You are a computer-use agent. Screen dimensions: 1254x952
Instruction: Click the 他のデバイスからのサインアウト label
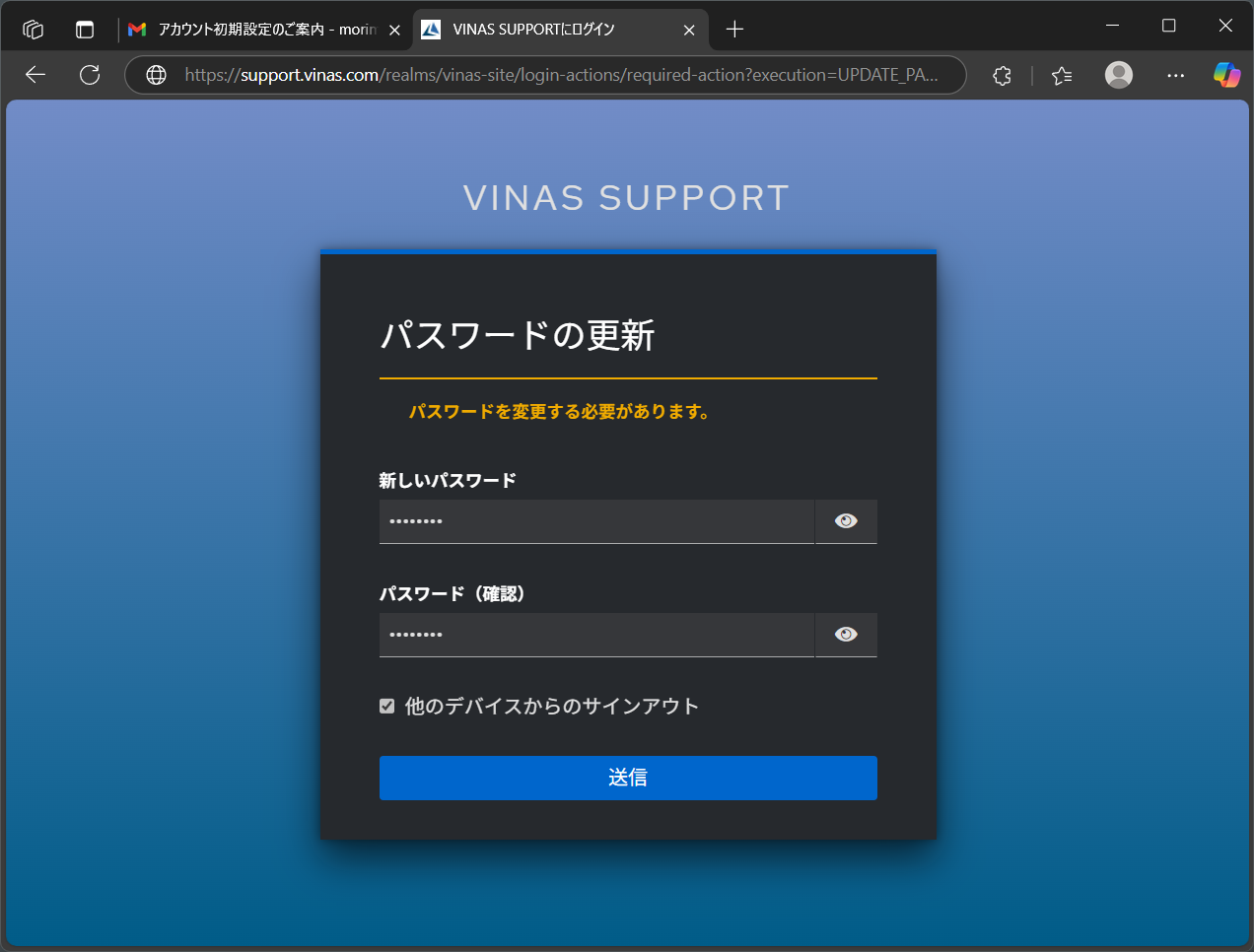tap(552, 706)
